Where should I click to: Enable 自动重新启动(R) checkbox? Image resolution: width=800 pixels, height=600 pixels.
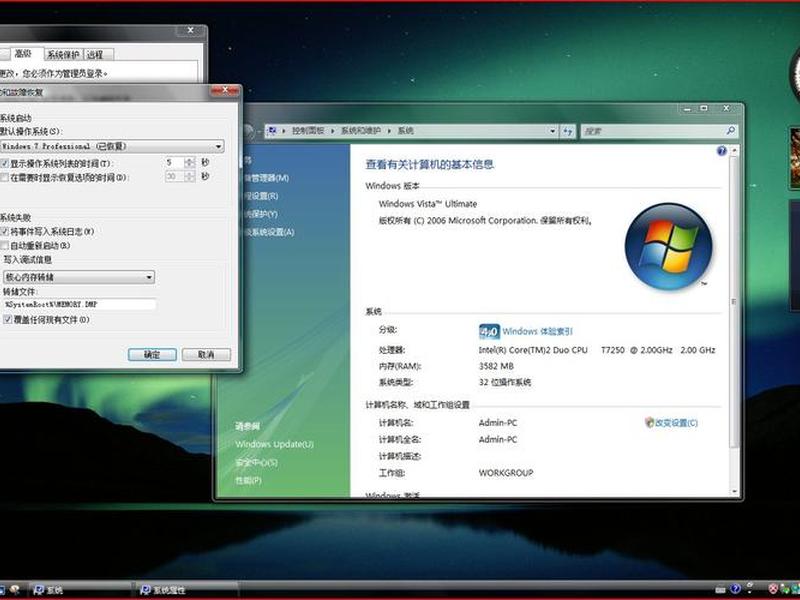pos(5,245)
